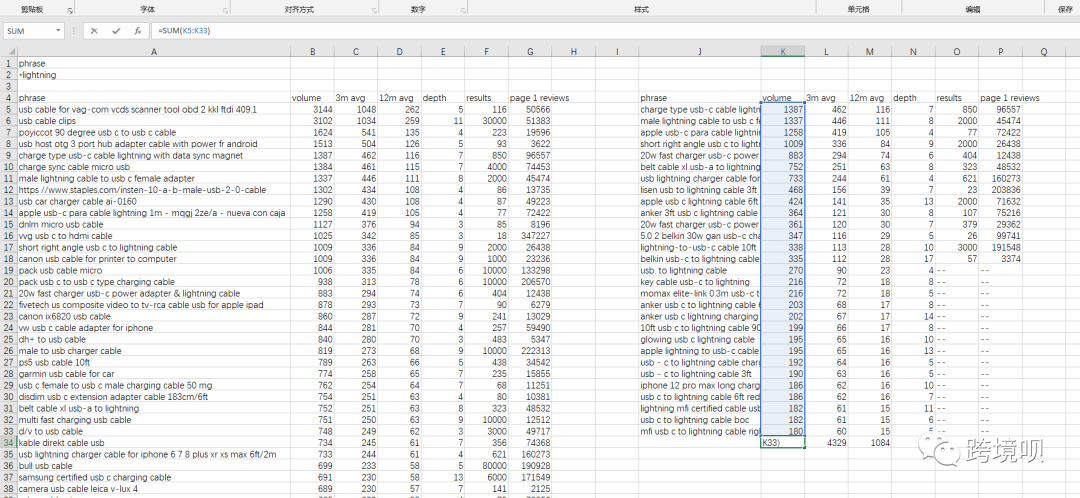The width and height of the screenshot is (1080, 498).
Task: Click the staples.com insten URL cell
Action: 154,190
